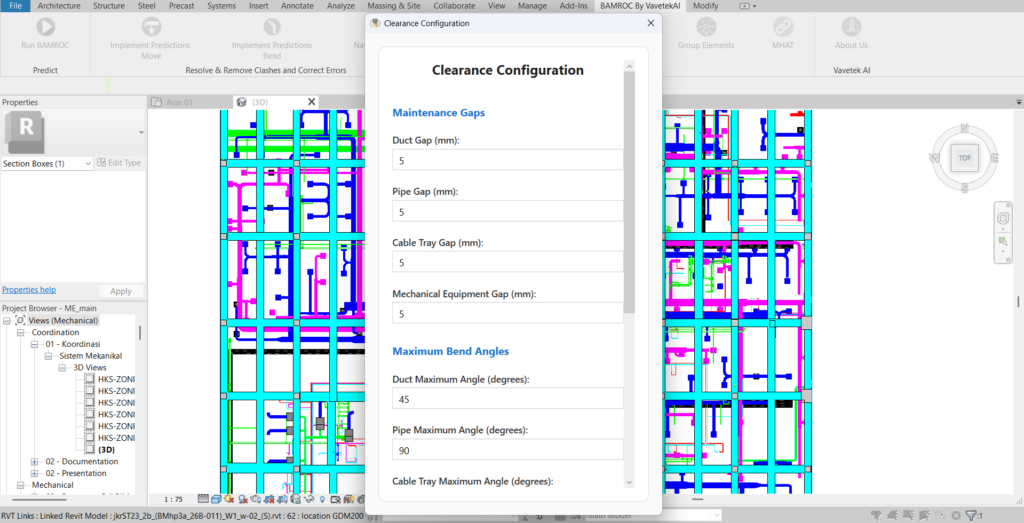Open the Systems ribbon tab

(221, 6)
